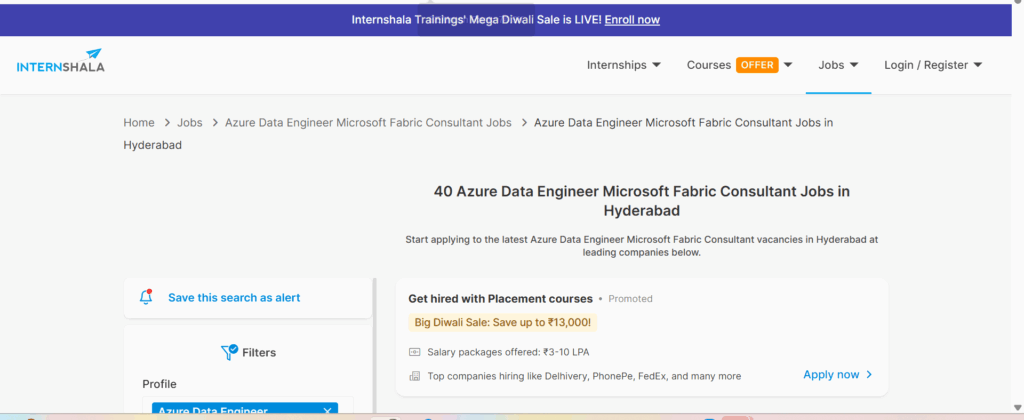
Task: Click the Promoted label
Action: [630, 299]
